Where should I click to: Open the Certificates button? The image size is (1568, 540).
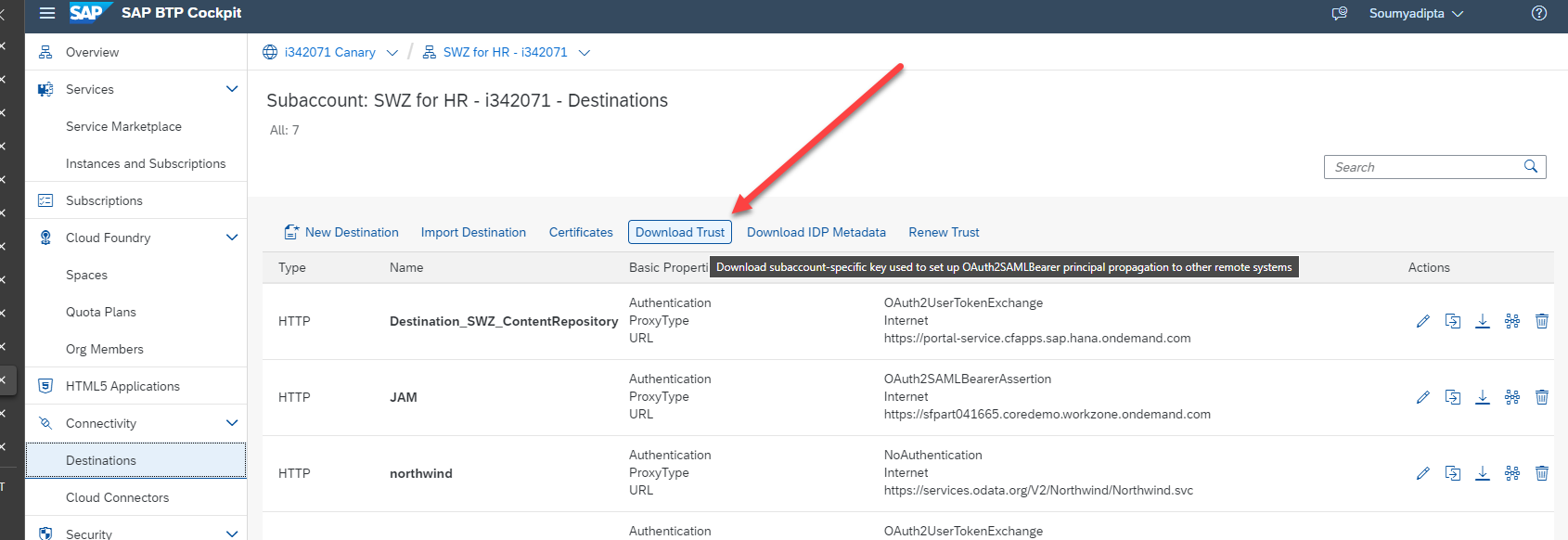click(581, 232)
